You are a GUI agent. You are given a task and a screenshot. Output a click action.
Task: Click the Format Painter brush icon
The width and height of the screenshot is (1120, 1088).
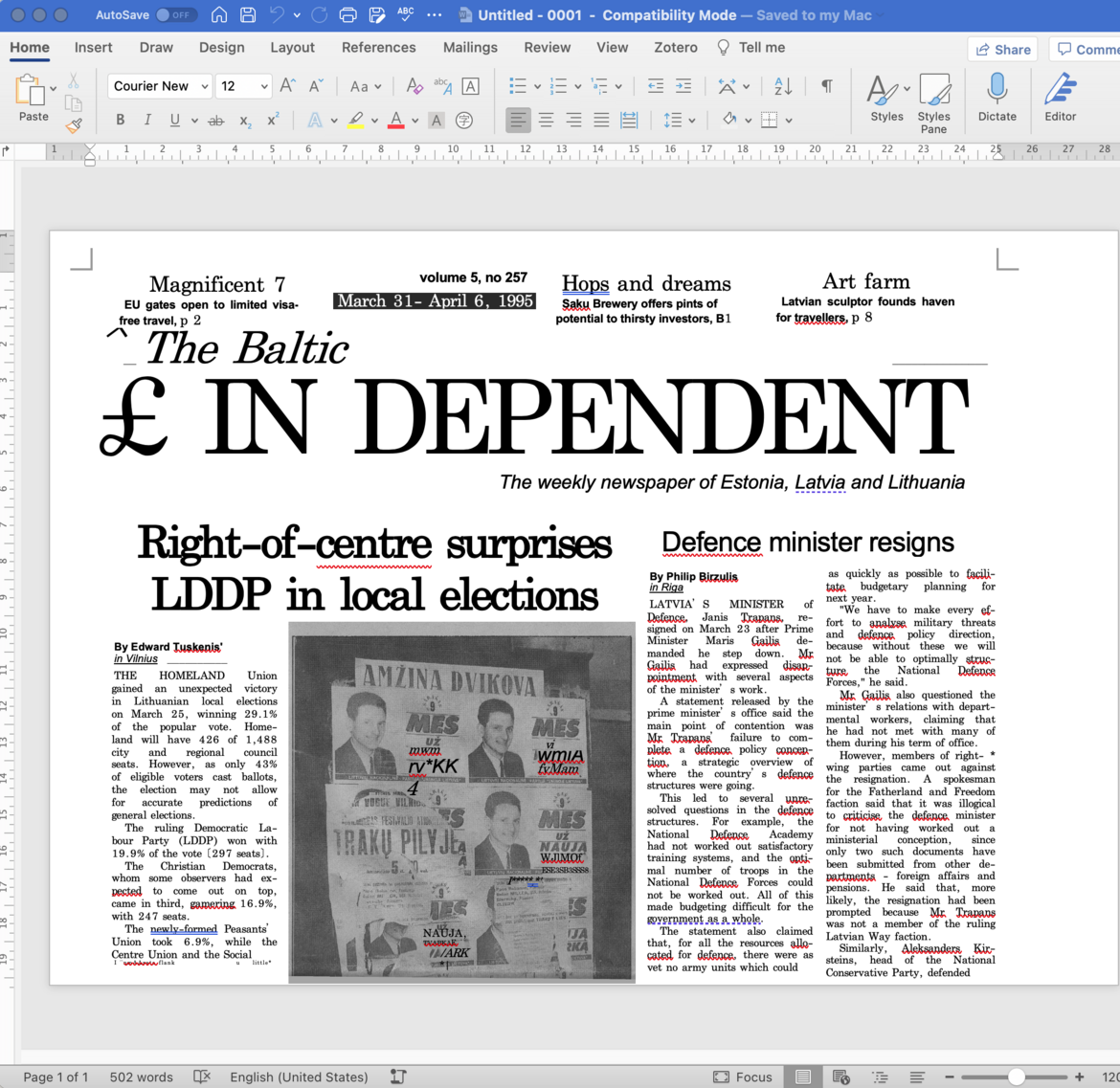74,125
